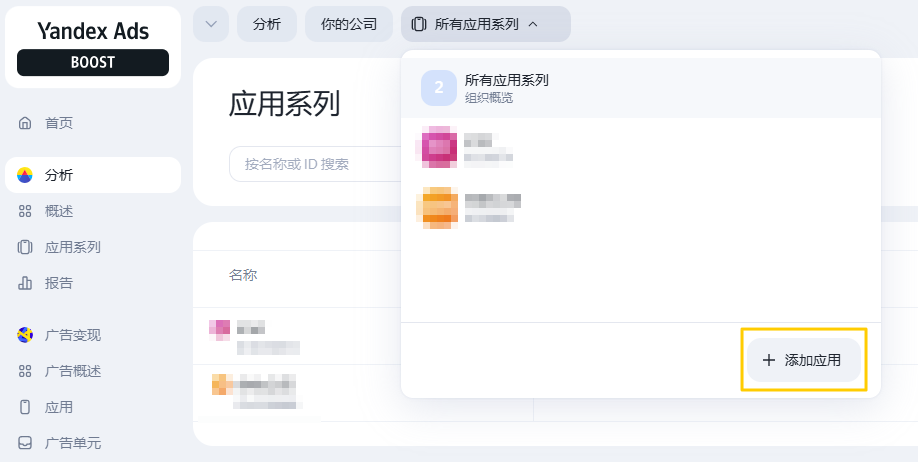The width and height of the screenshot is (918, 462).
Task: Click the grid icon next to 广告概述
Action: (25, 371)
